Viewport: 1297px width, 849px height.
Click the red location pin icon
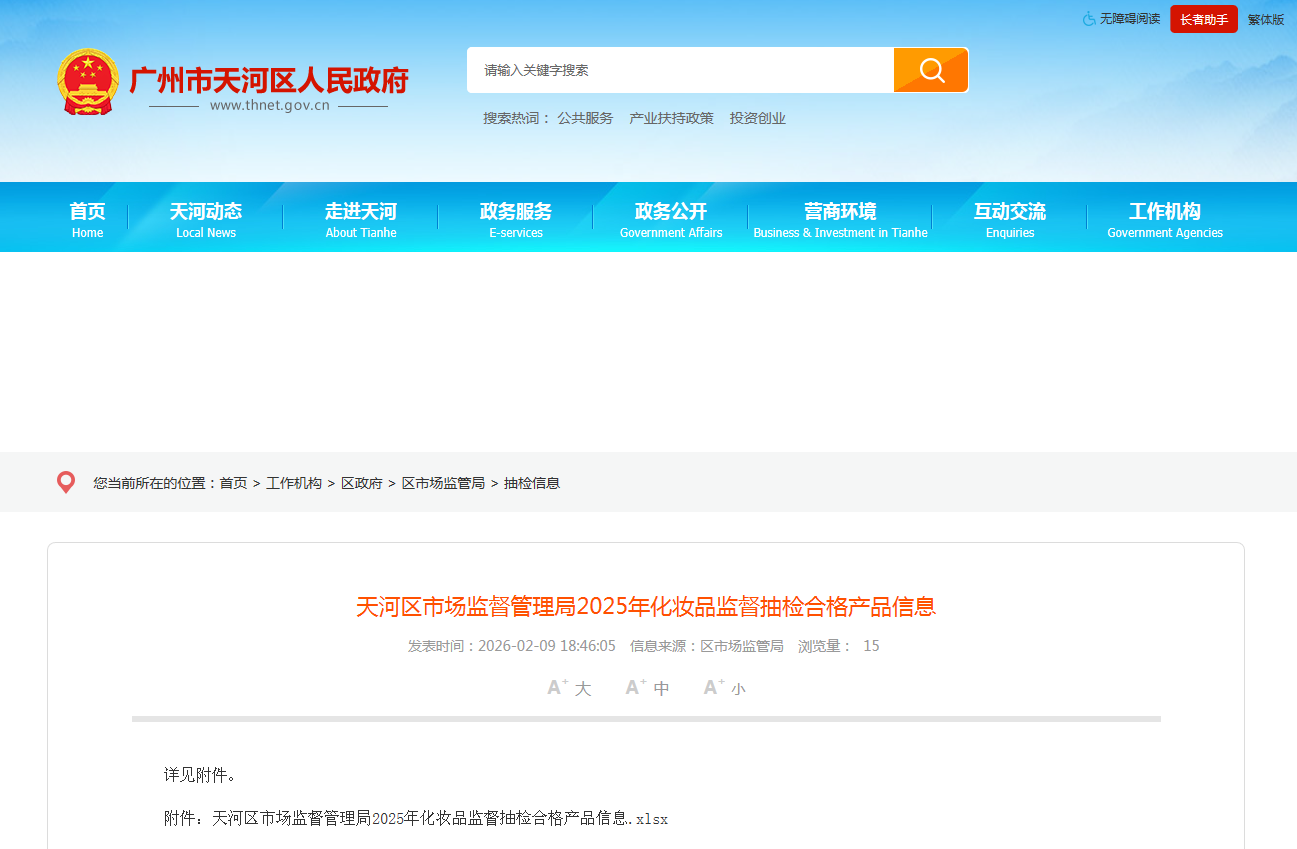point(66,483)
